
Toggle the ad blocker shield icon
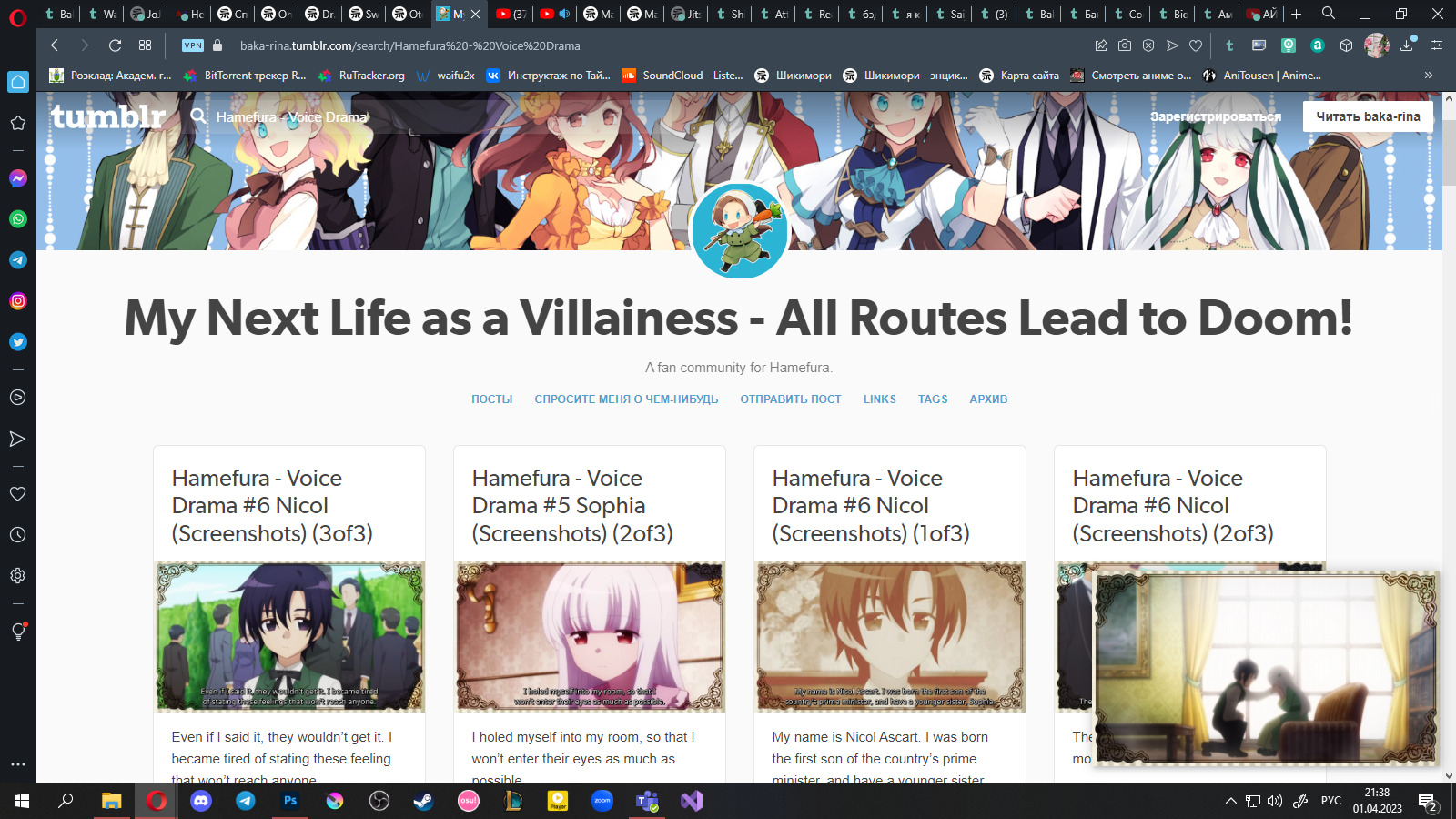tap(1148, 45)
